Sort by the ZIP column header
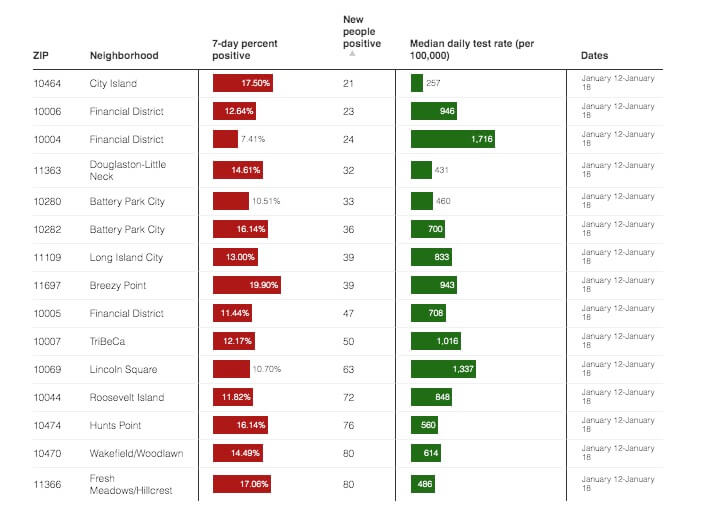This screenshot has width=715, height=518. (x=40, y=56)
